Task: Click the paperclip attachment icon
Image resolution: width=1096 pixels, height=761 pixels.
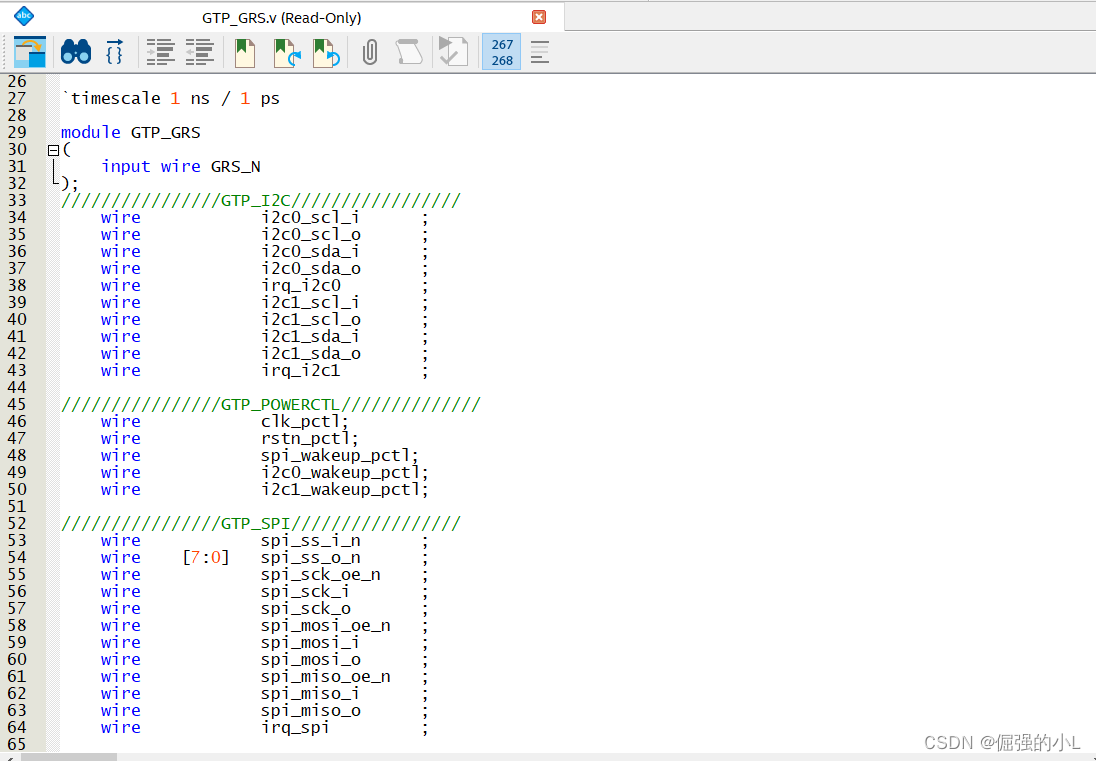Action: click(x=369, y=52)
